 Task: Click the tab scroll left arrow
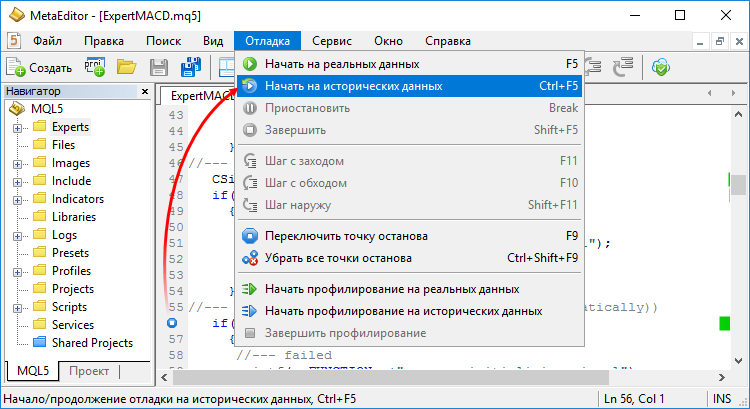click(710, 93)
